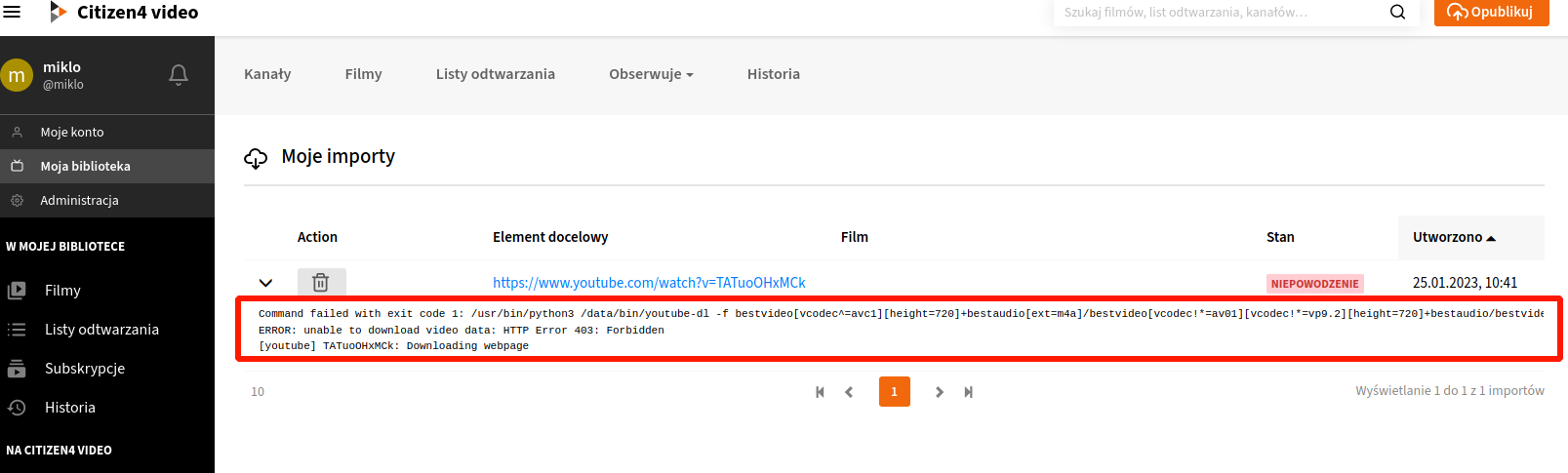Collapse the failed import row details

(x=265, y=283)
